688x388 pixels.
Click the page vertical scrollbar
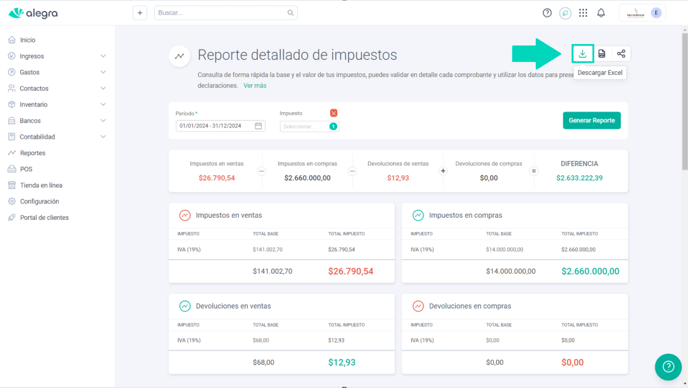click(x=684, y=100)
